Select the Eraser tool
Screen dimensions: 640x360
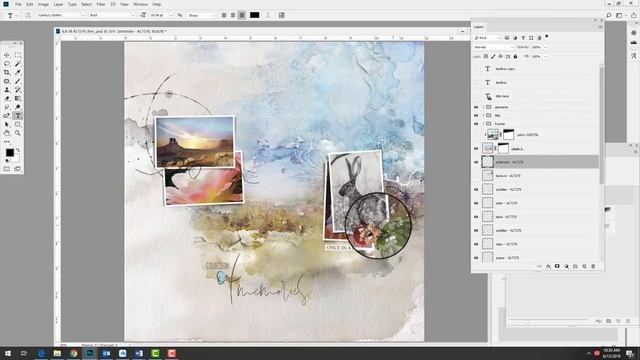(x=7, y=98)
